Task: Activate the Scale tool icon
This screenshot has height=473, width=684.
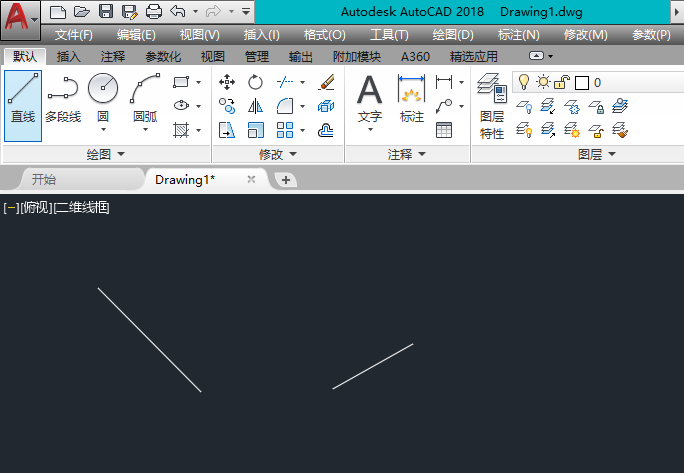Action: pos(255,130)
